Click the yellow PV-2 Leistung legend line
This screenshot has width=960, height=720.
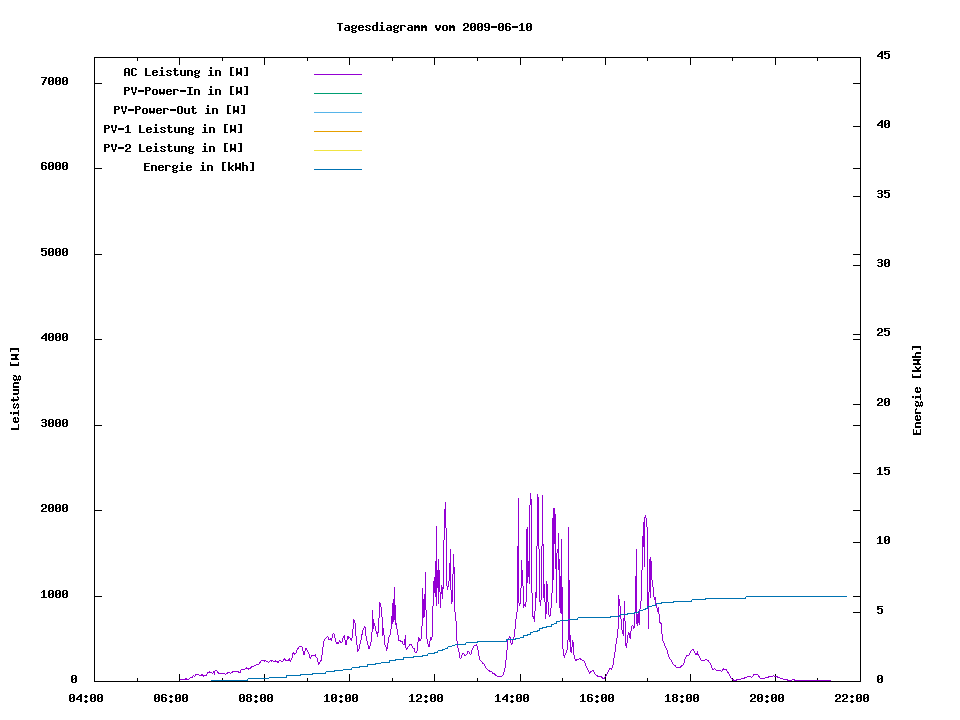[337, 150]
